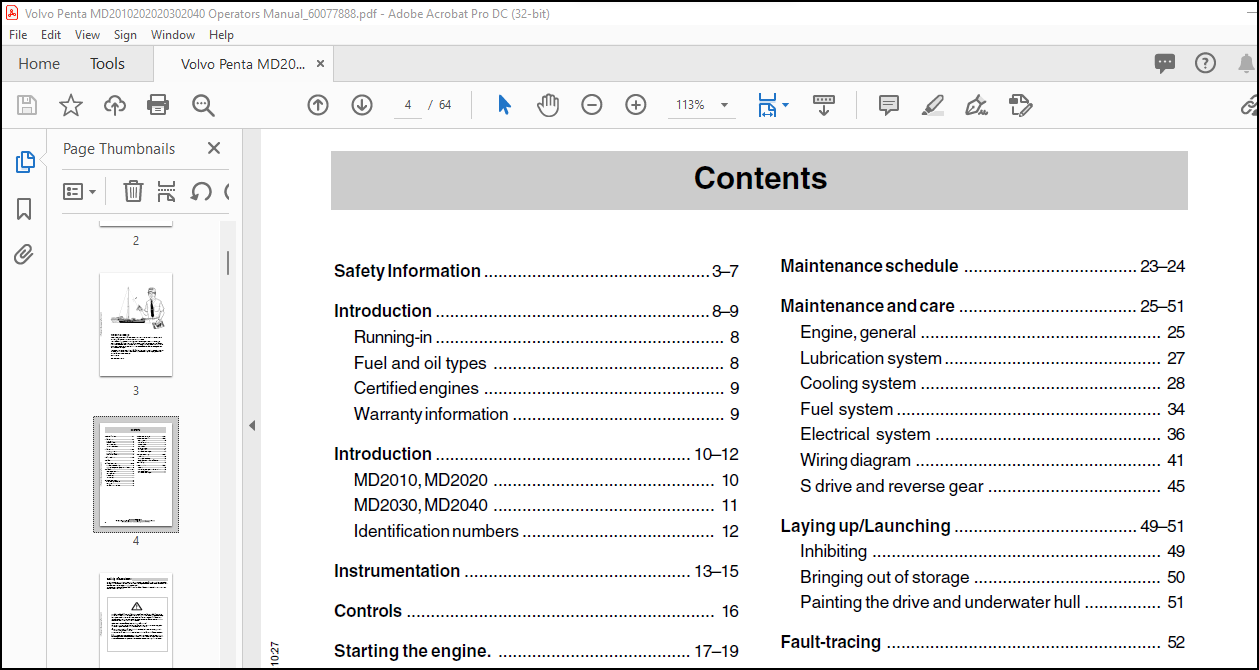Screen dimensions: 1259x670
Task: Go to previous page arrow
Action: tap(318, 105)
